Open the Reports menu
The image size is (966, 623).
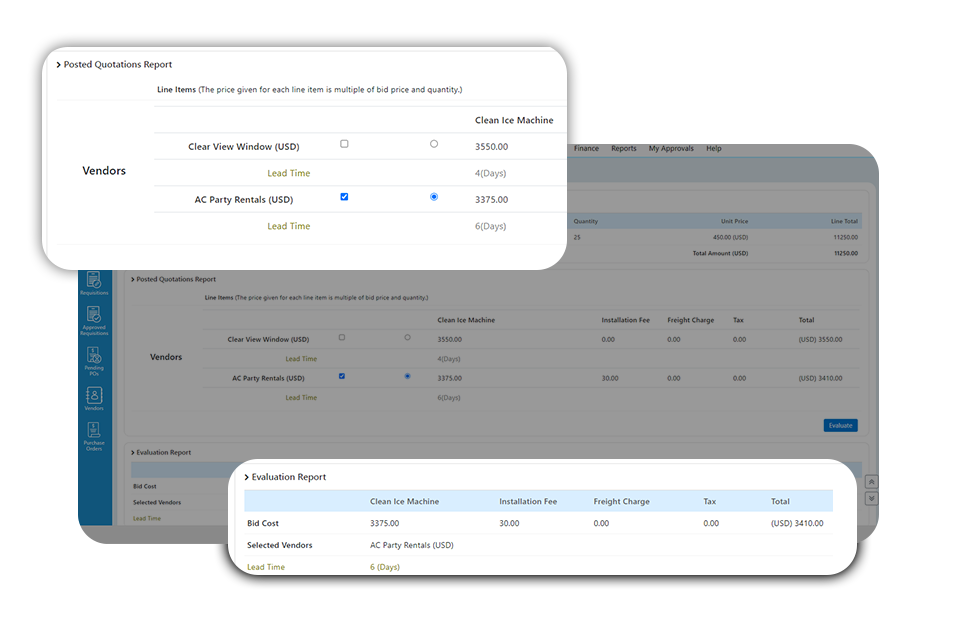coord(623,148)
